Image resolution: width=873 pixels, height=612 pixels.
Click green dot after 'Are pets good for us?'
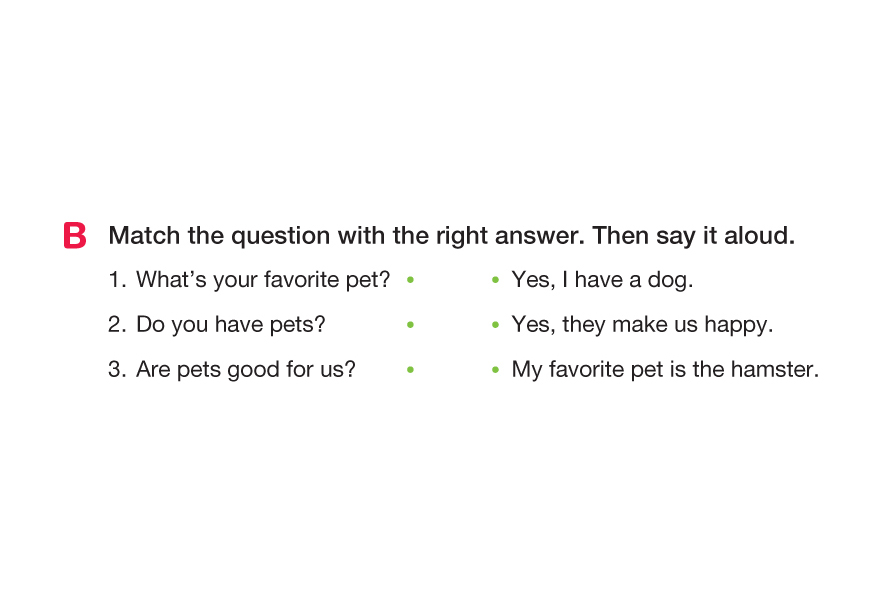(x=411, y=370)
